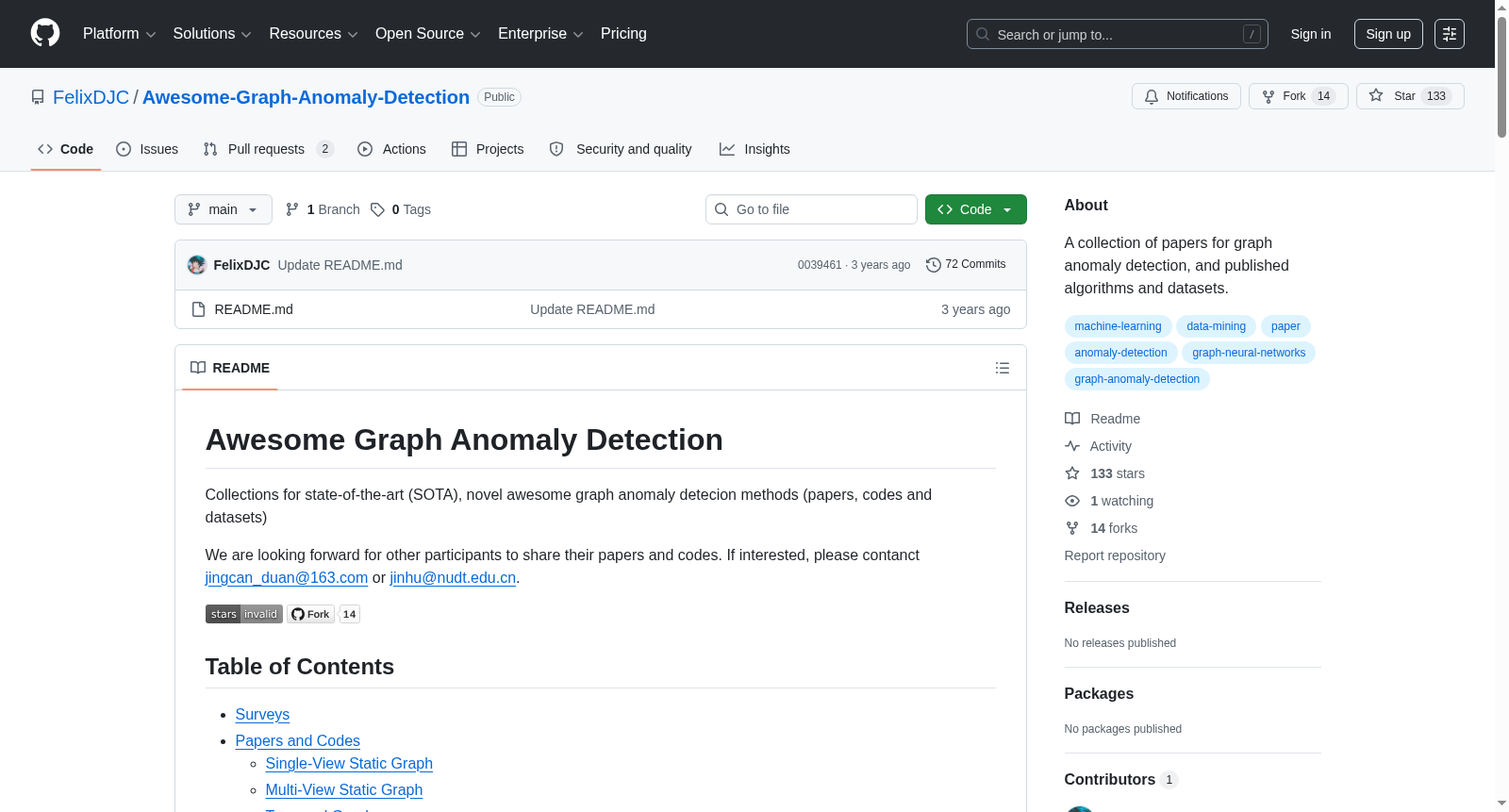Viewport: 1509px width, 812px height.
Task: Click the Sign up button
Action: click(x=1388, y=34)
